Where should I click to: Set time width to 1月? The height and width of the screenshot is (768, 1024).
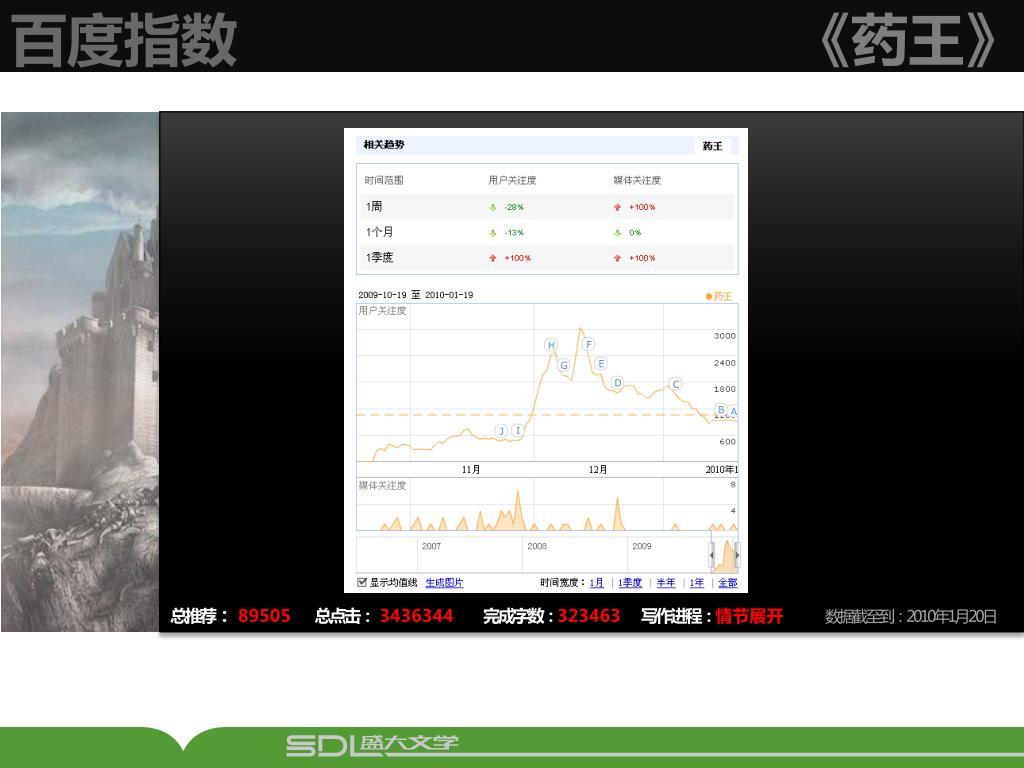[596, 583]
